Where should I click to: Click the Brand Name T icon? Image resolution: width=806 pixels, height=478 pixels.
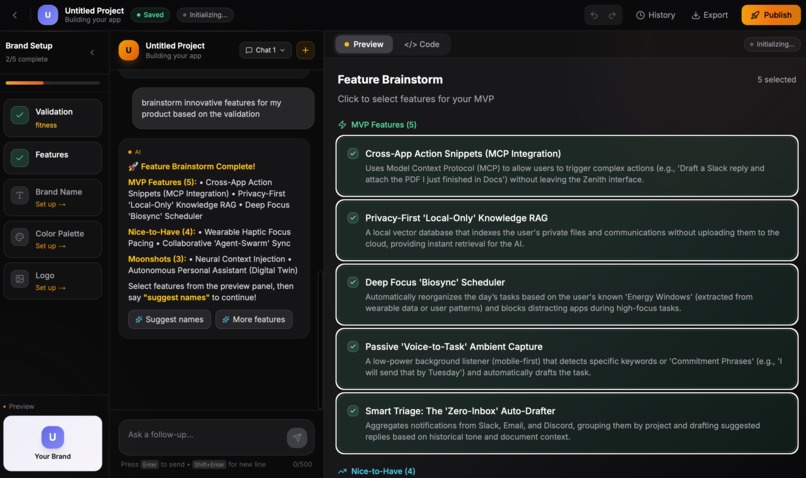click(20, 195)
